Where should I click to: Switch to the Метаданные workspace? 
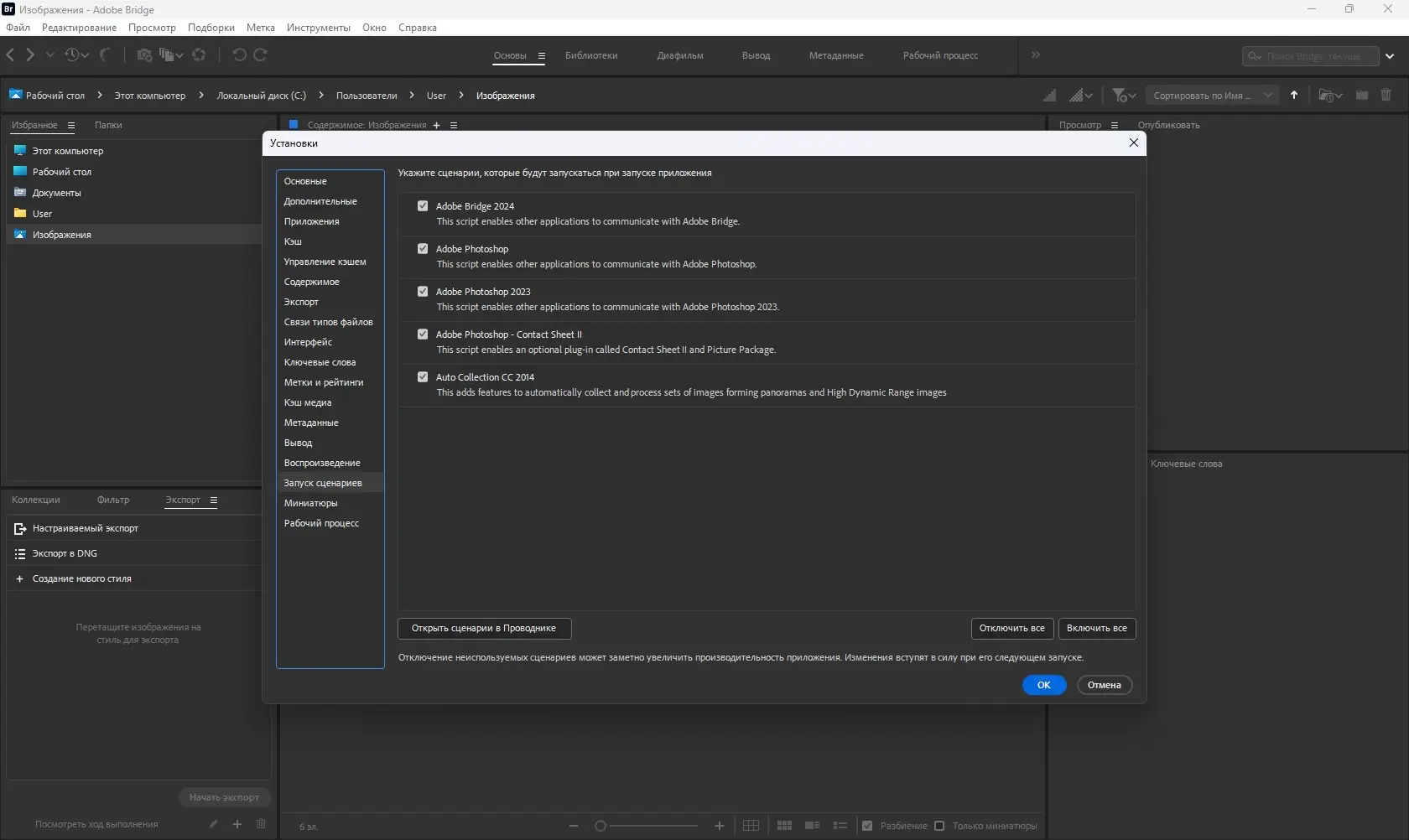pos(836,56)
